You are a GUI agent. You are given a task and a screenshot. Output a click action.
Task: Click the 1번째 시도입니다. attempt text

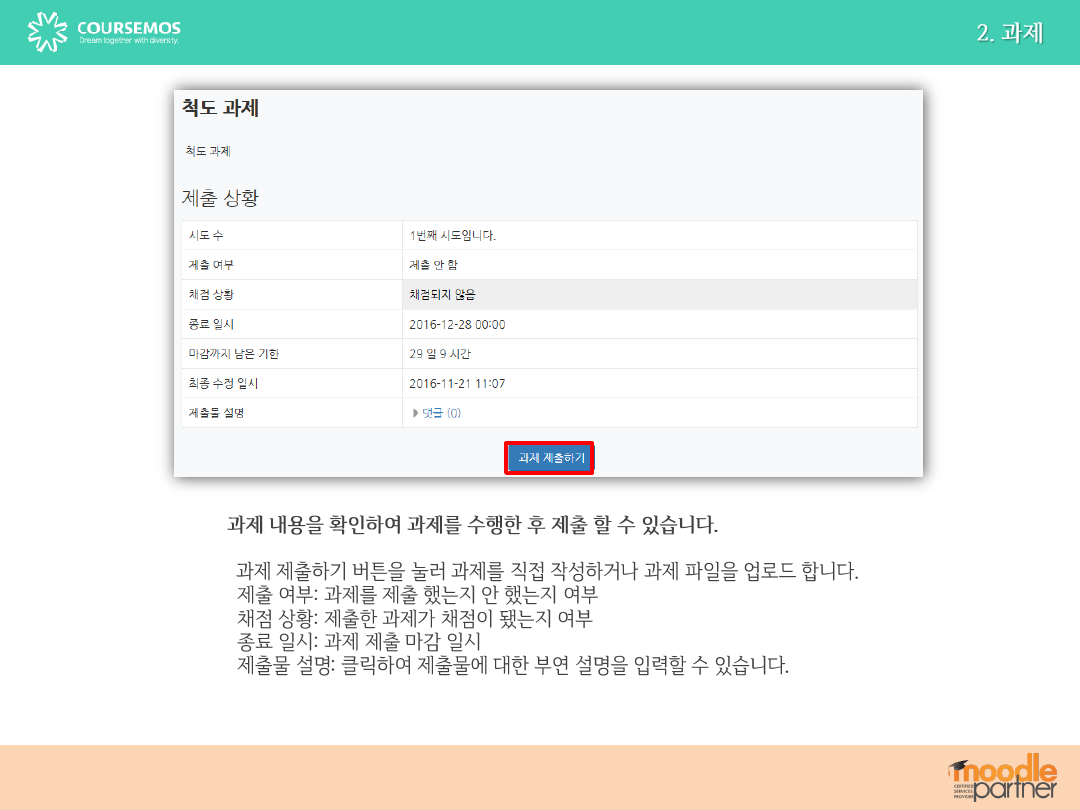tap(453, 236)
